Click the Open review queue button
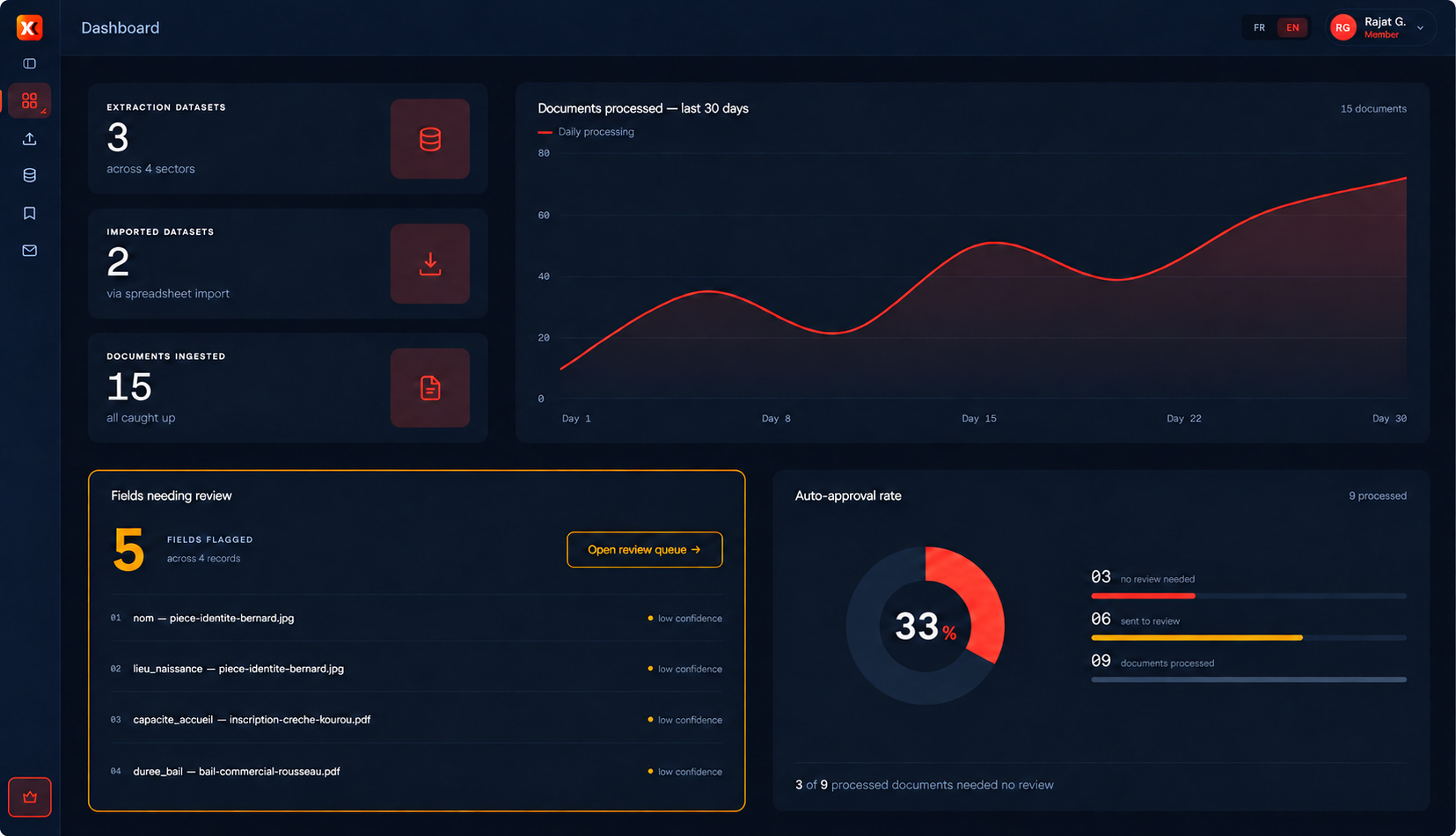Viewport: 1456px width, 836px height. 645,550
